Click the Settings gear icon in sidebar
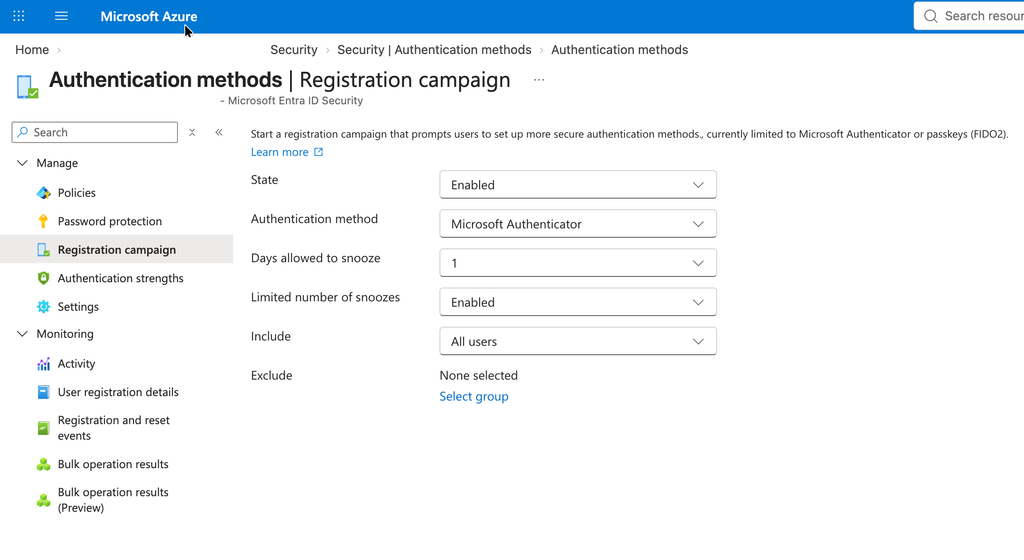1024x560 pixels. coord(44,307)
